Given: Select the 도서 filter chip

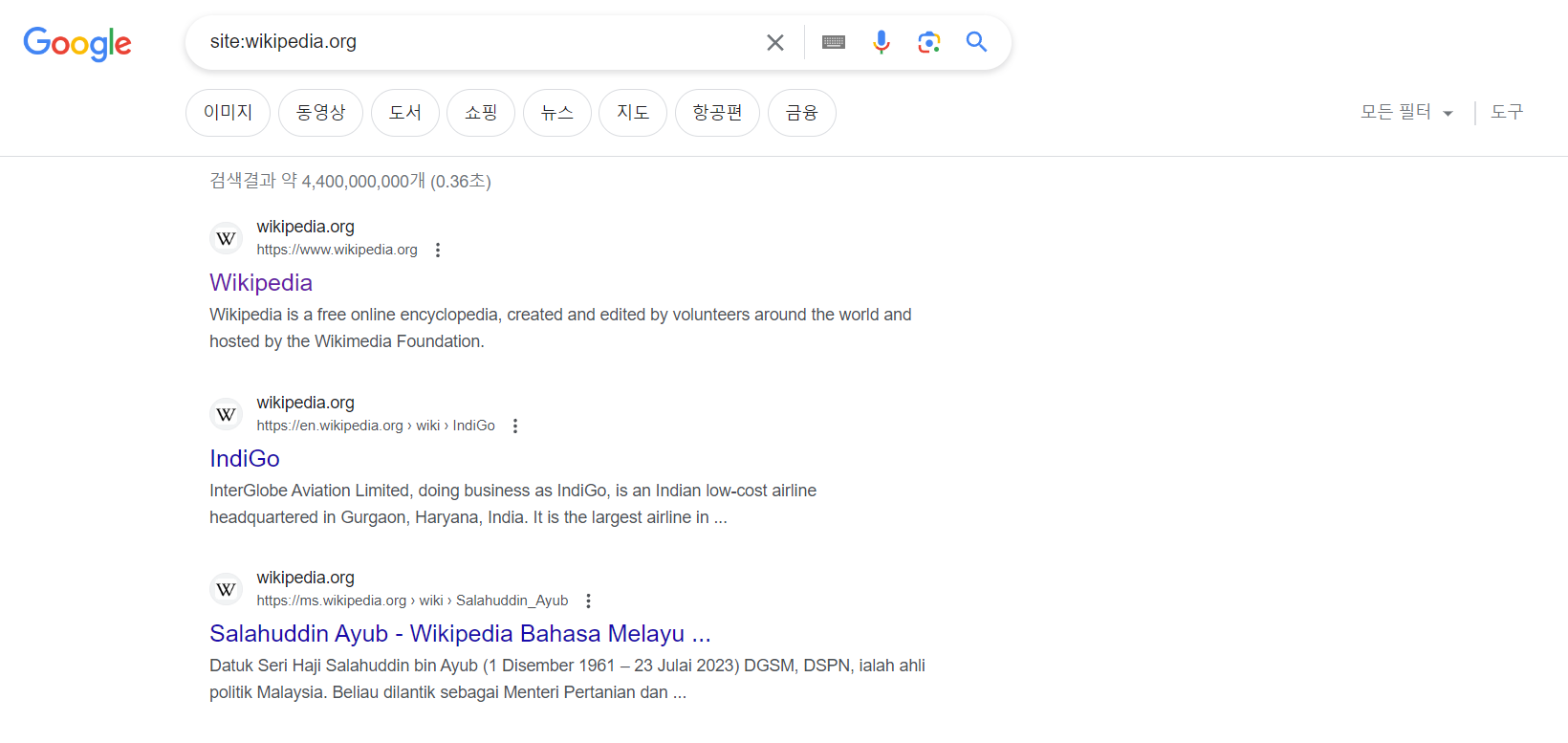Looking at the screenshot, I should click(405, 113).
